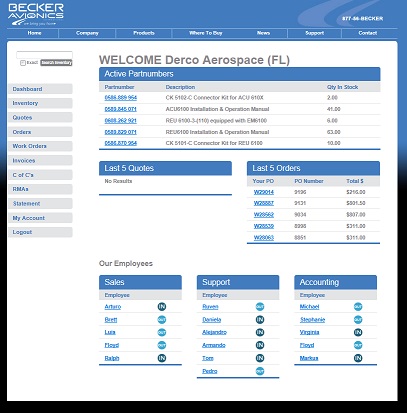Screen dimensions: 407x413
Task: Click Arturo's IN status icon
Action: (162, 307)
